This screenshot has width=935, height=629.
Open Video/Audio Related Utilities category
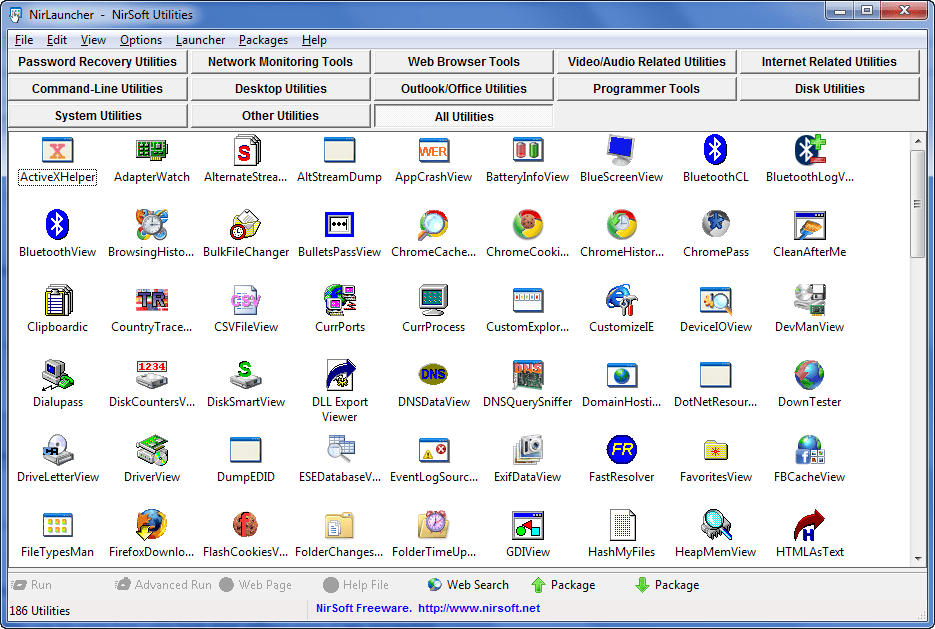tap(646, 62)
